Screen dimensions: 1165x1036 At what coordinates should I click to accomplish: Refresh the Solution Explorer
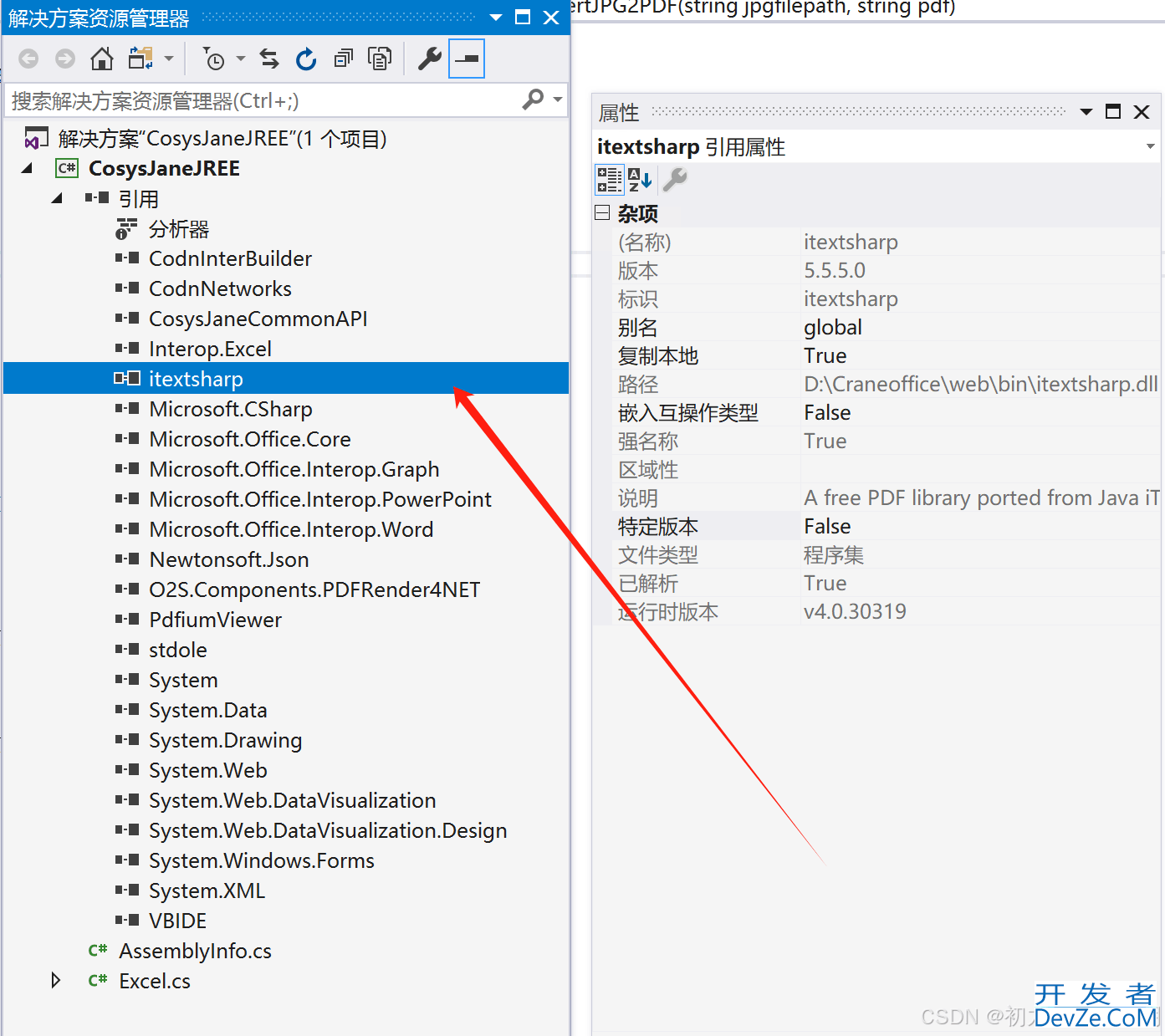click(x=306, y=59)
